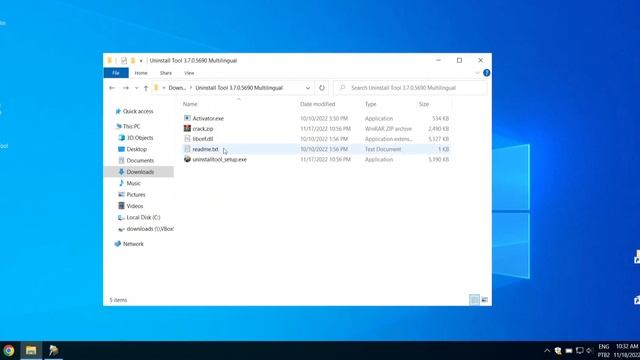Switch to Details view layout icon

[x=474, y=300]
